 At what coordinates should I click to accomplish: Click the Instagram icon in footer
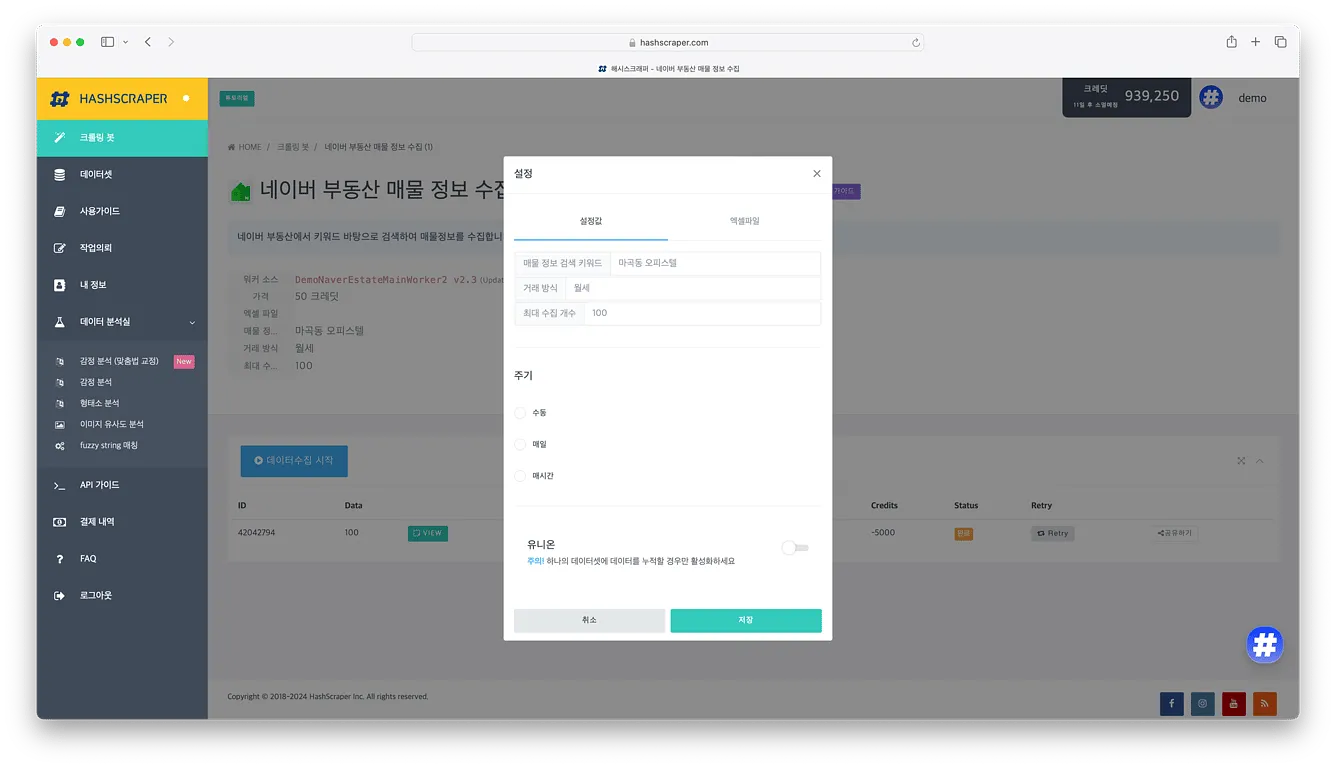pos(1202,703)
